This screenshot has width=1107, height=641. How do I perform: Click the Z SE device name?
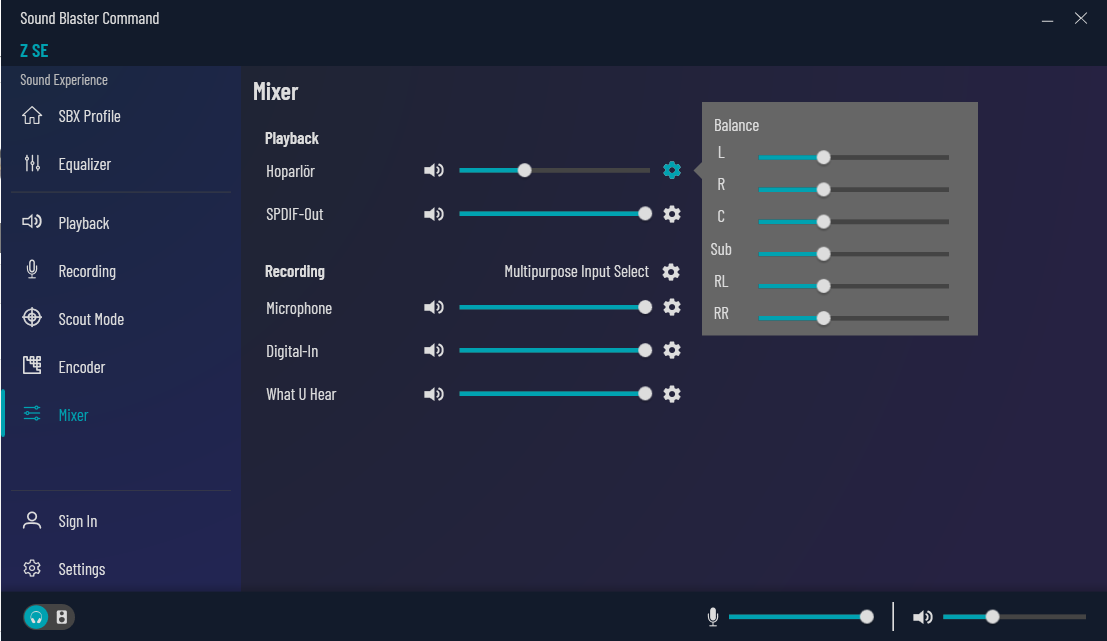click(x=34, y=51)
